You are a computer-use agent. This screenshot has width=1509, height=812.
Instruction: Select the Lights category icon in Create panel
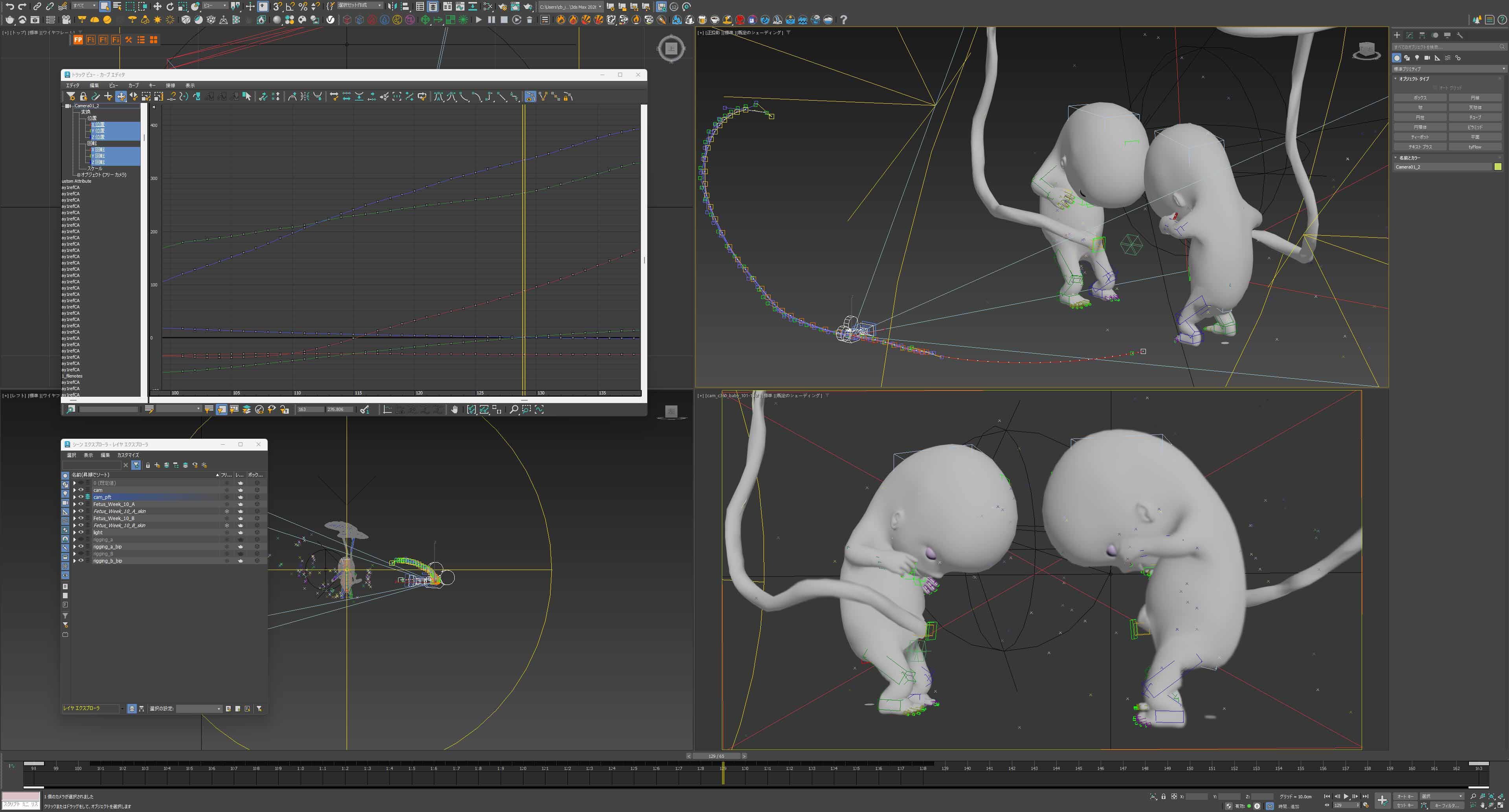coord(1417,58)
